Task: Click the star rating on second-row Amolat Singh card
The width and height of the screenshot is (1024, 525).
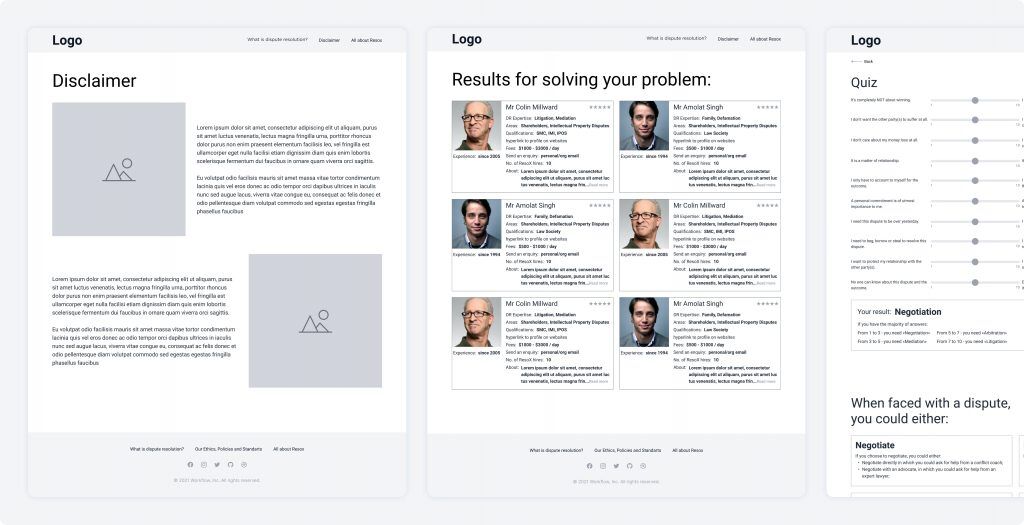Action: [600, 206]
